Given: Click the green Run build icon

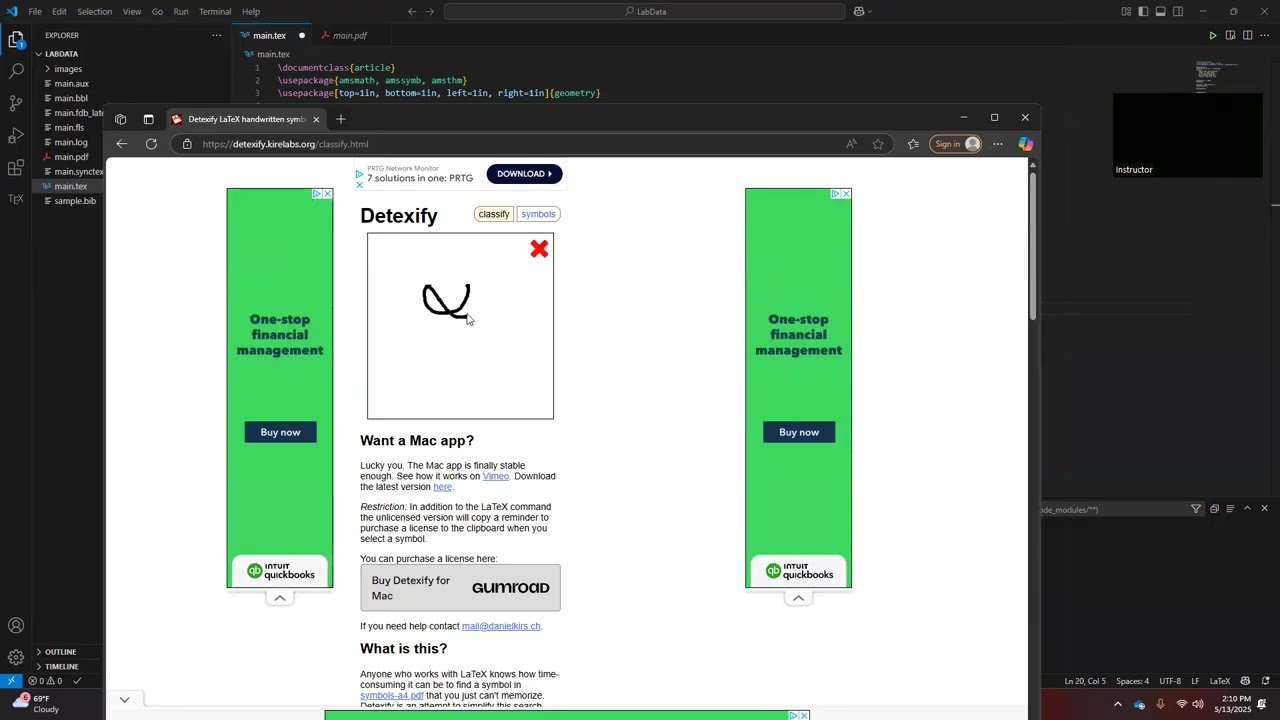Looking at the screenshot, I should [1212, 36].
